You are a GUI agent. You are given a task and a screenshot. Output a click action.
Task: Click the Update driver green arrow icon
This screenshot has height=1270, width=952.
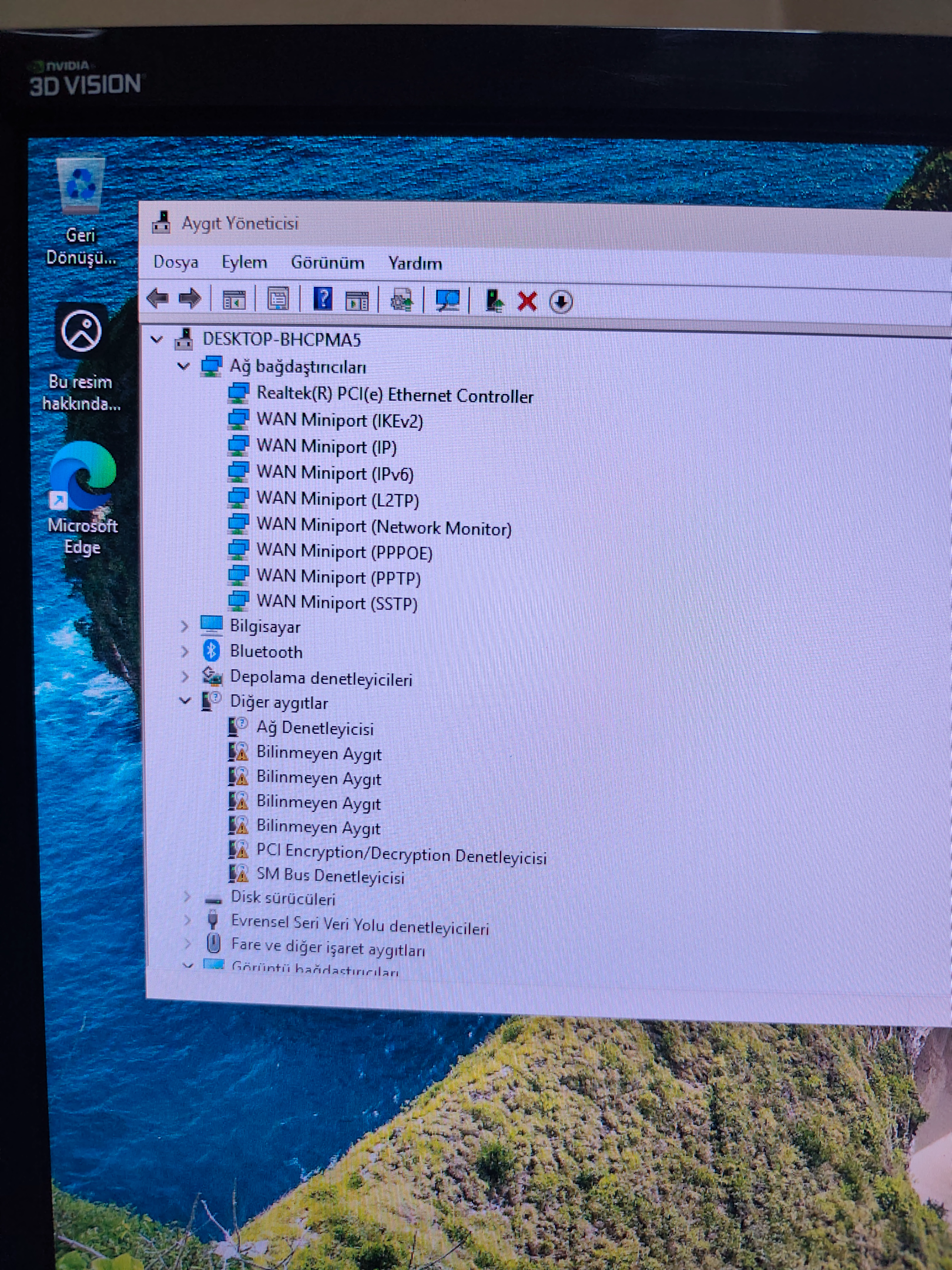pos(494,301)
